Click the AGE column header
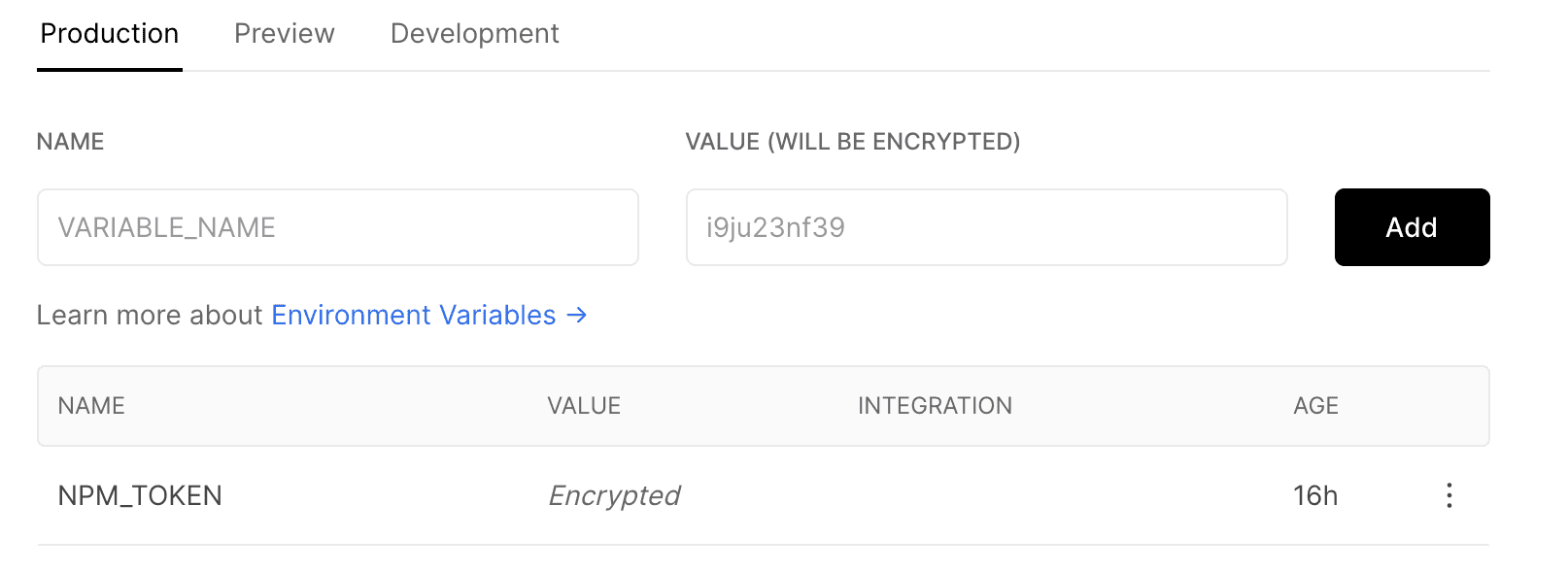Viewport: 1568px width, 573px height. click(1315, 406)
